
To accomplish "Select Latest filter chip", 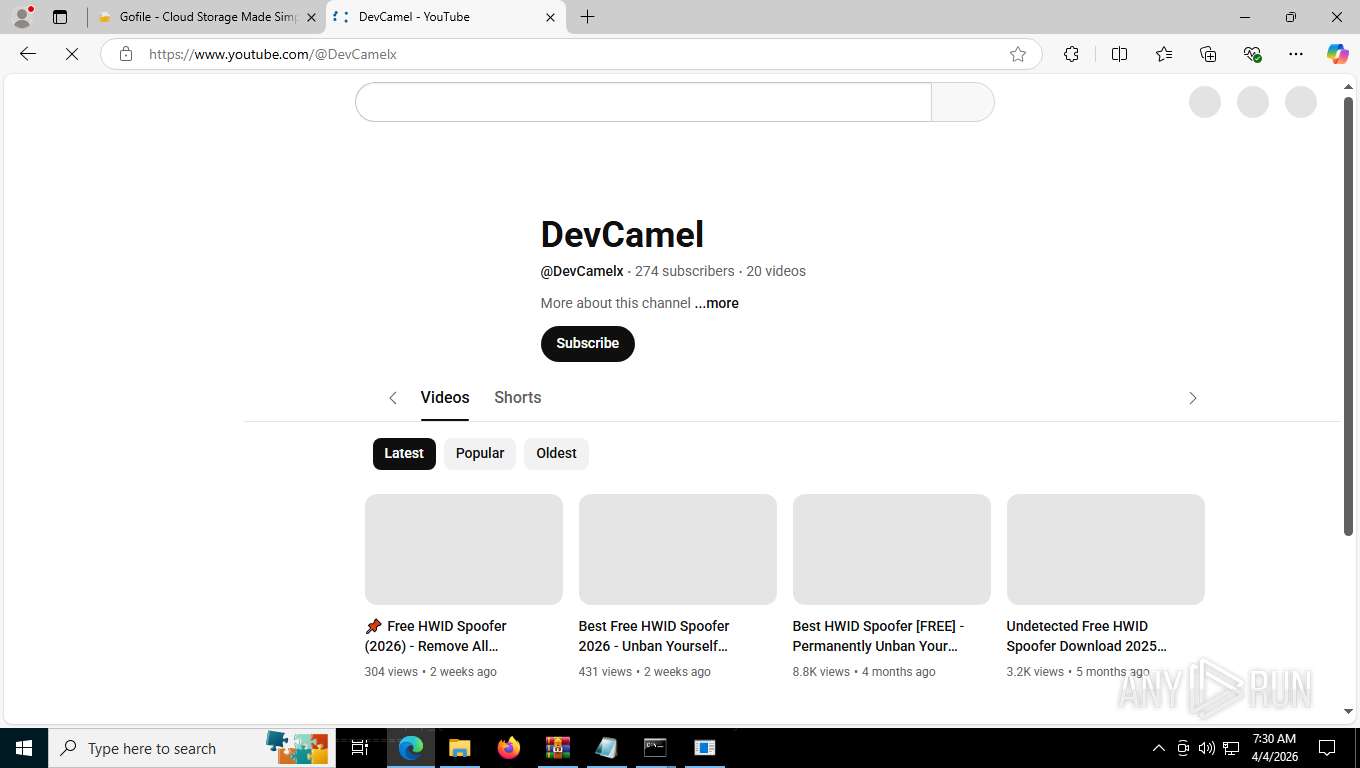I will (404, 453).
